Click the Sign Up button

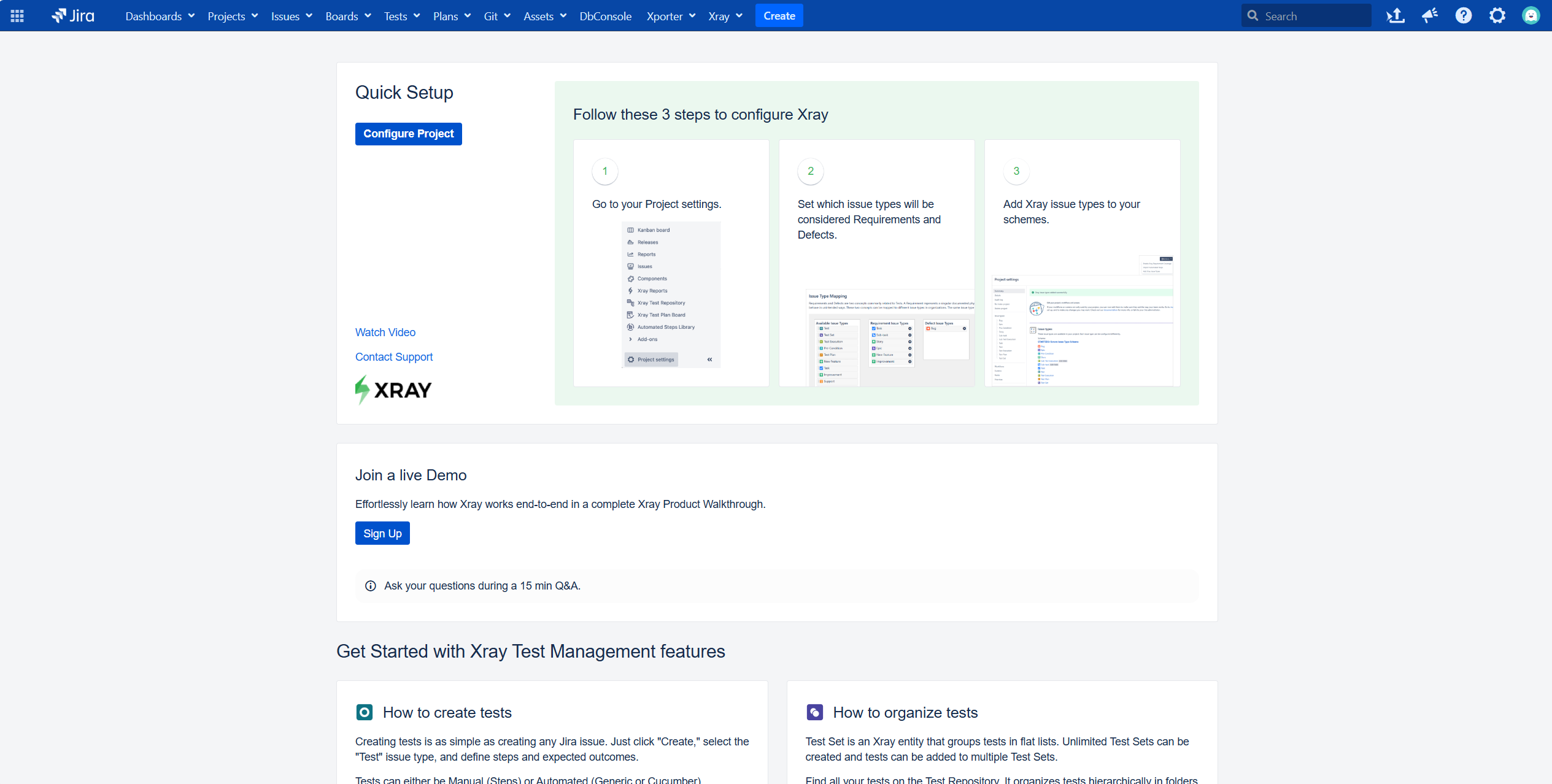pos(382,533)
